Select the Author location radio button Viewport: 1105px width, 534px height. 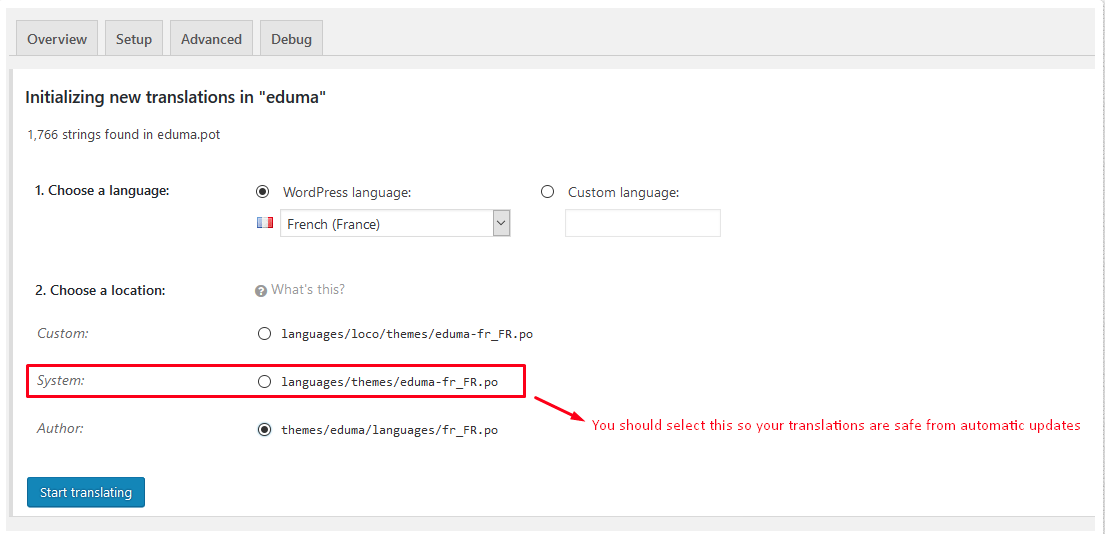[x=264, y=430]
